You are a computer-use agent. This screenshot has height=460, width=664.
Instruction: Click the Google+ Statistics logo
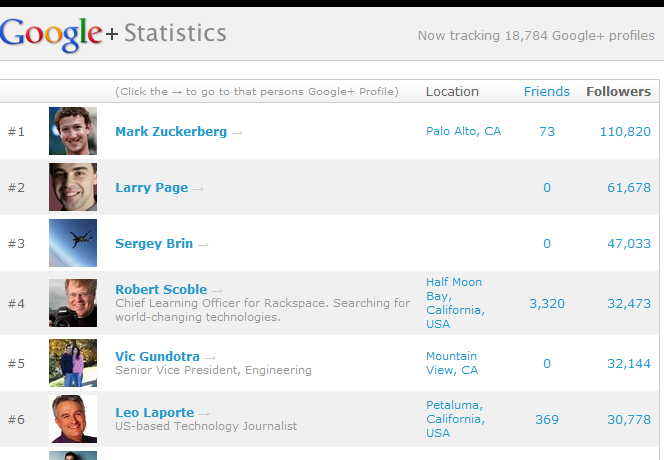click(113, 33)
